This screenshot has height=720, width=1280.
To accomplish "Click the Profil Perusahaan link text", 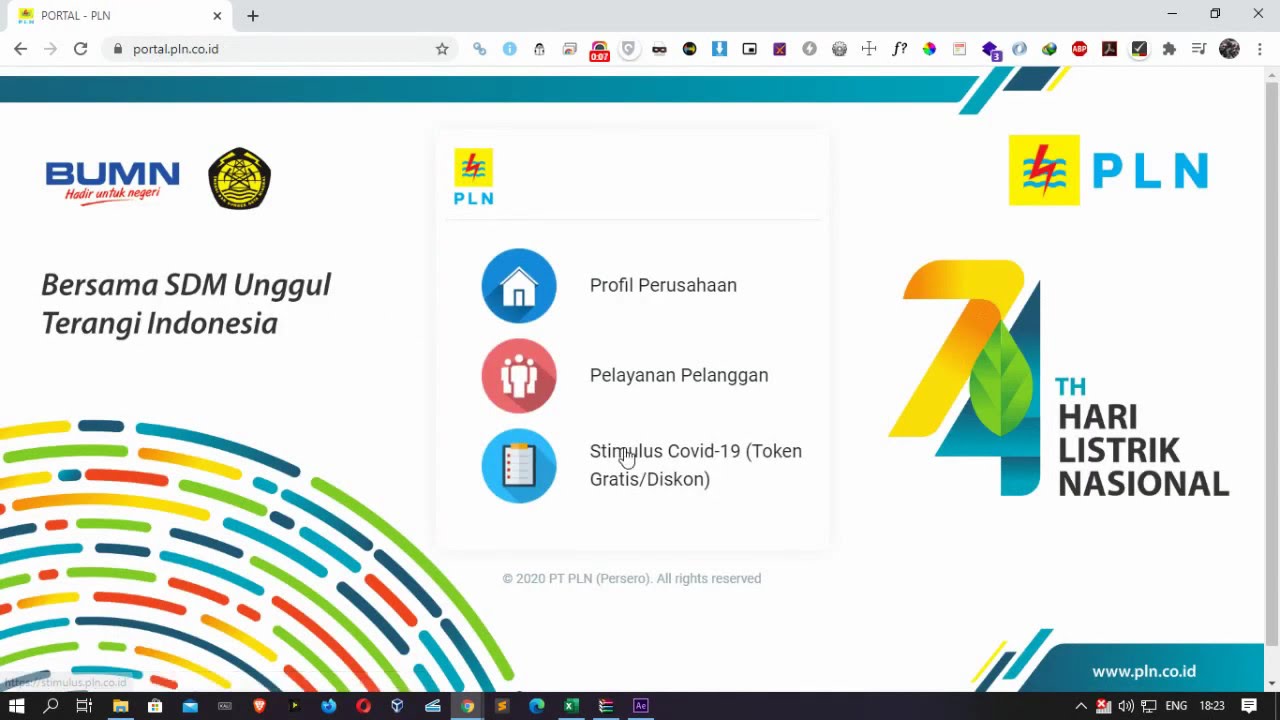I will [x=663, y=285].
